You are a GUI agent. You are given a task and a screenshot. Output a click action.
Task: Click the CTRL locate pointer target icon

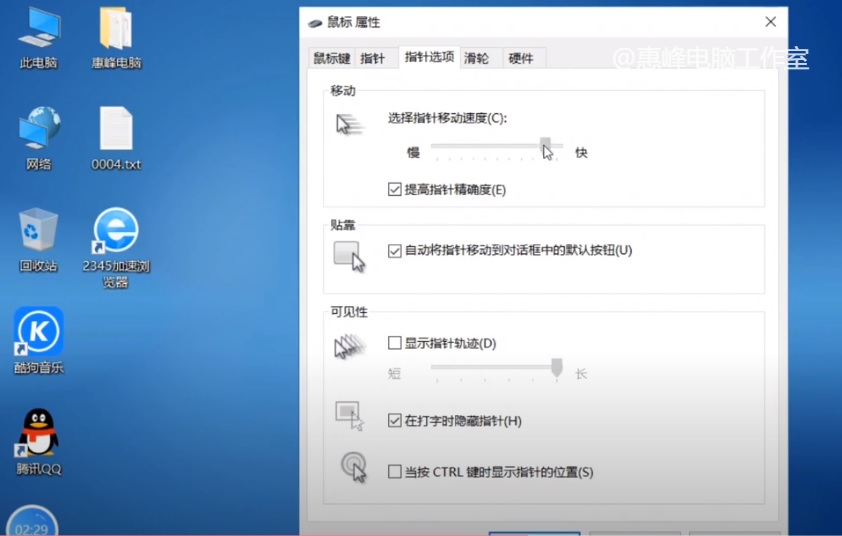point(353,467)
